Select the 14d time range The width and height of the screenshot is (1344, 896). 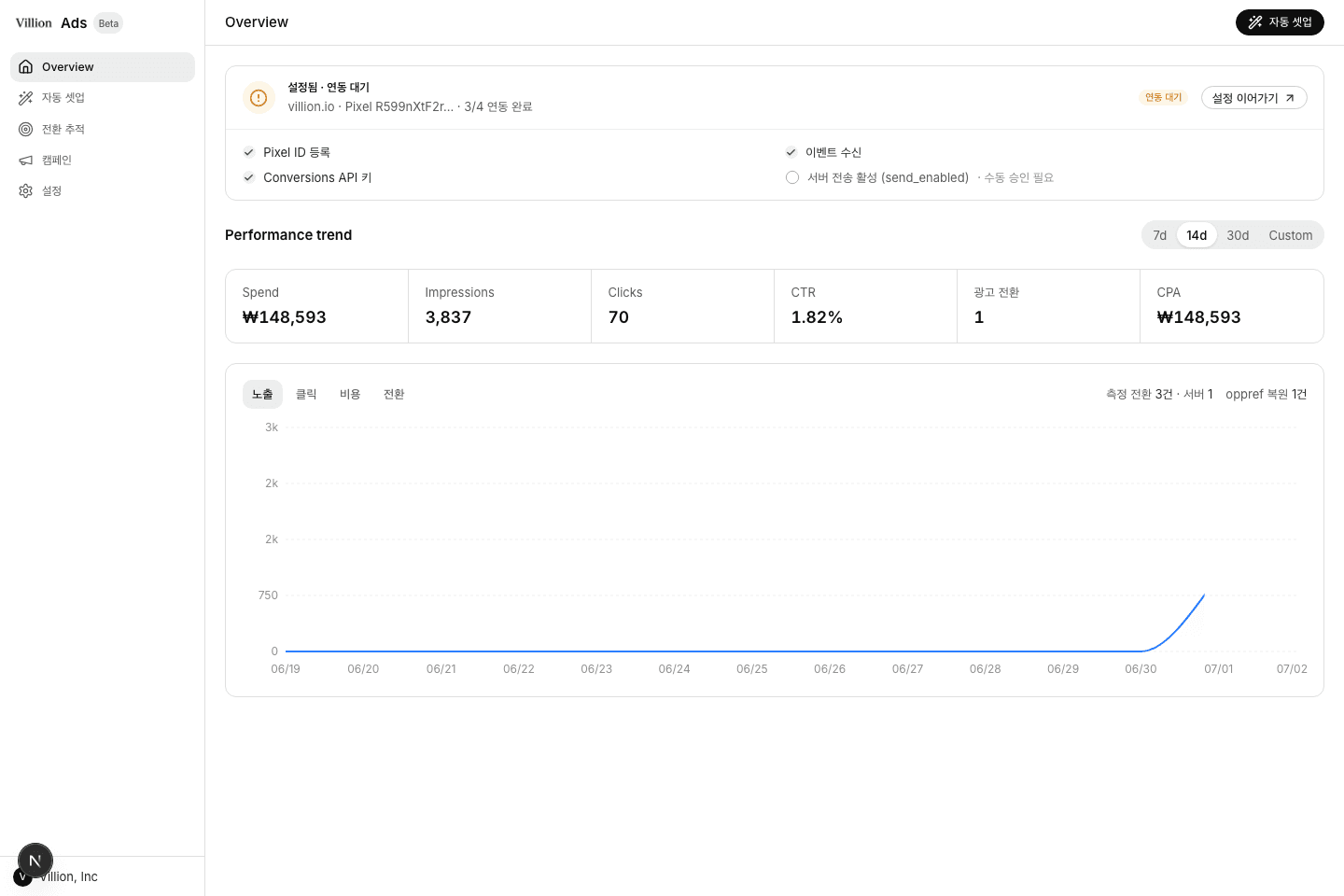pos(1197,235)
